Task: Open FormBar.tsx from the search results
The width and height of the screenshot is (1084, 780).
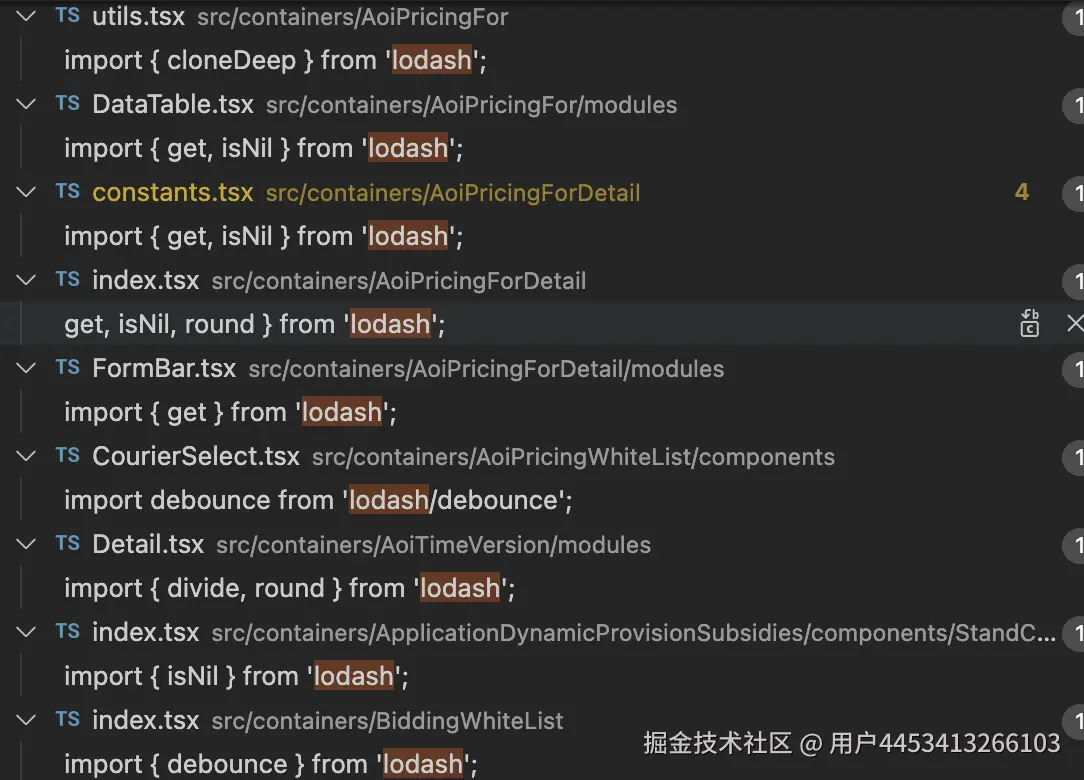Action: (164, 369)
